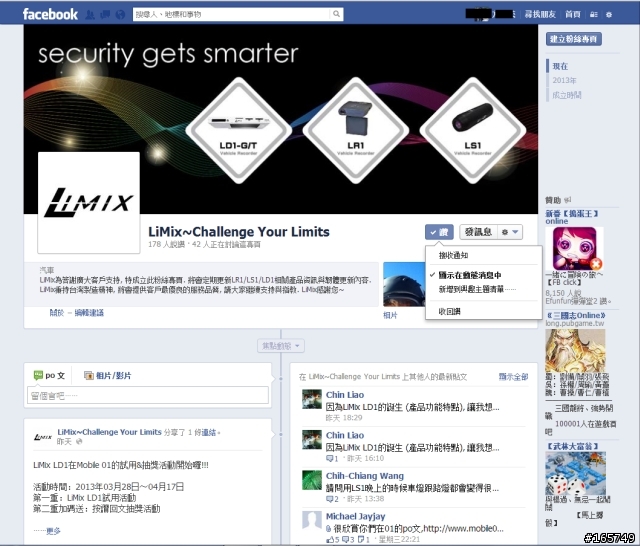Image resolution: width=640 pixels, height=546 pixels.
Task: Click Michael Jayjay default avatar
Action: tap(311, 521)
